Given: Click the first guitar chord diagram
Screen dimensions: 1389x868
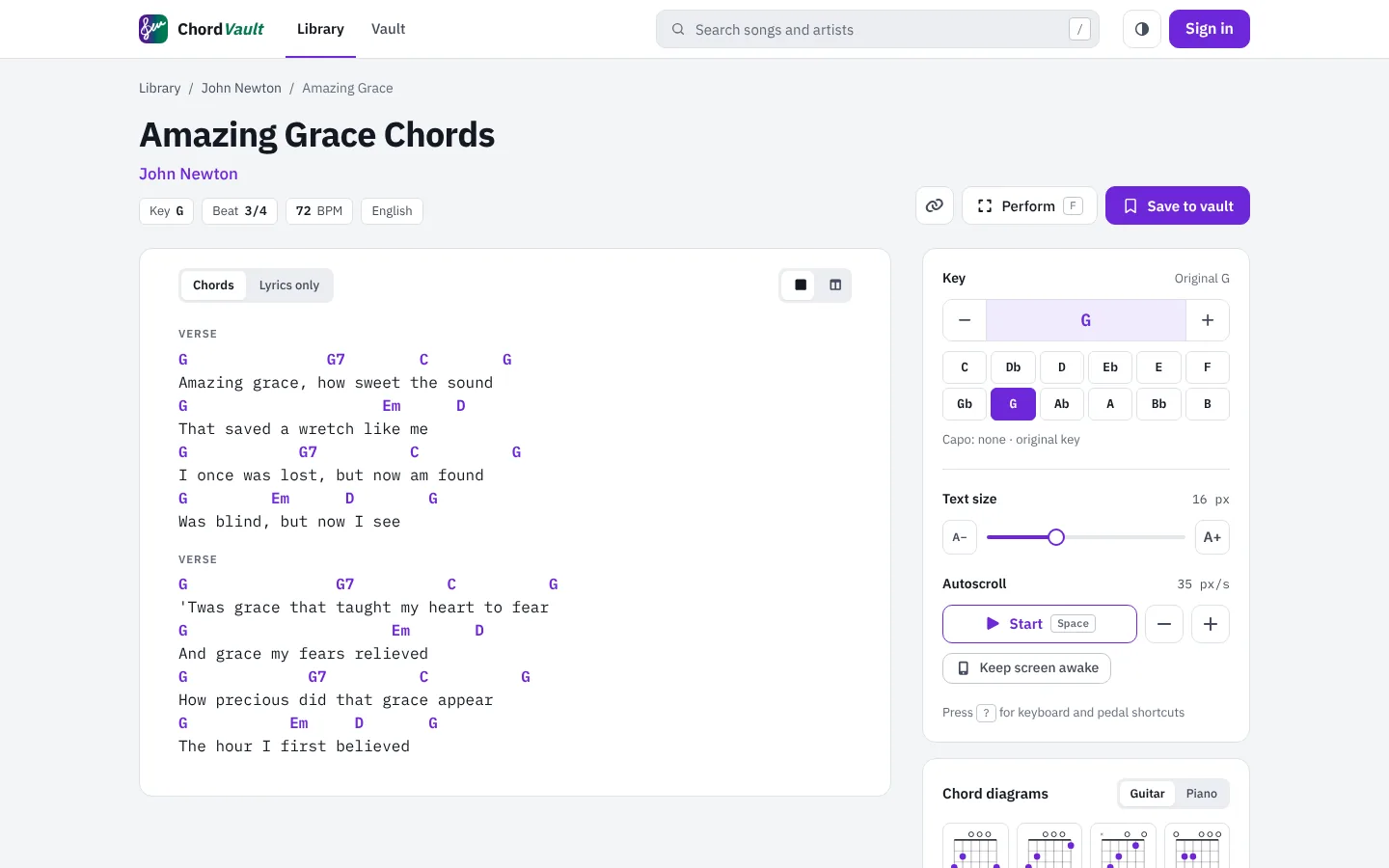Looking at the screenshot, I should [x=976, y=846].
